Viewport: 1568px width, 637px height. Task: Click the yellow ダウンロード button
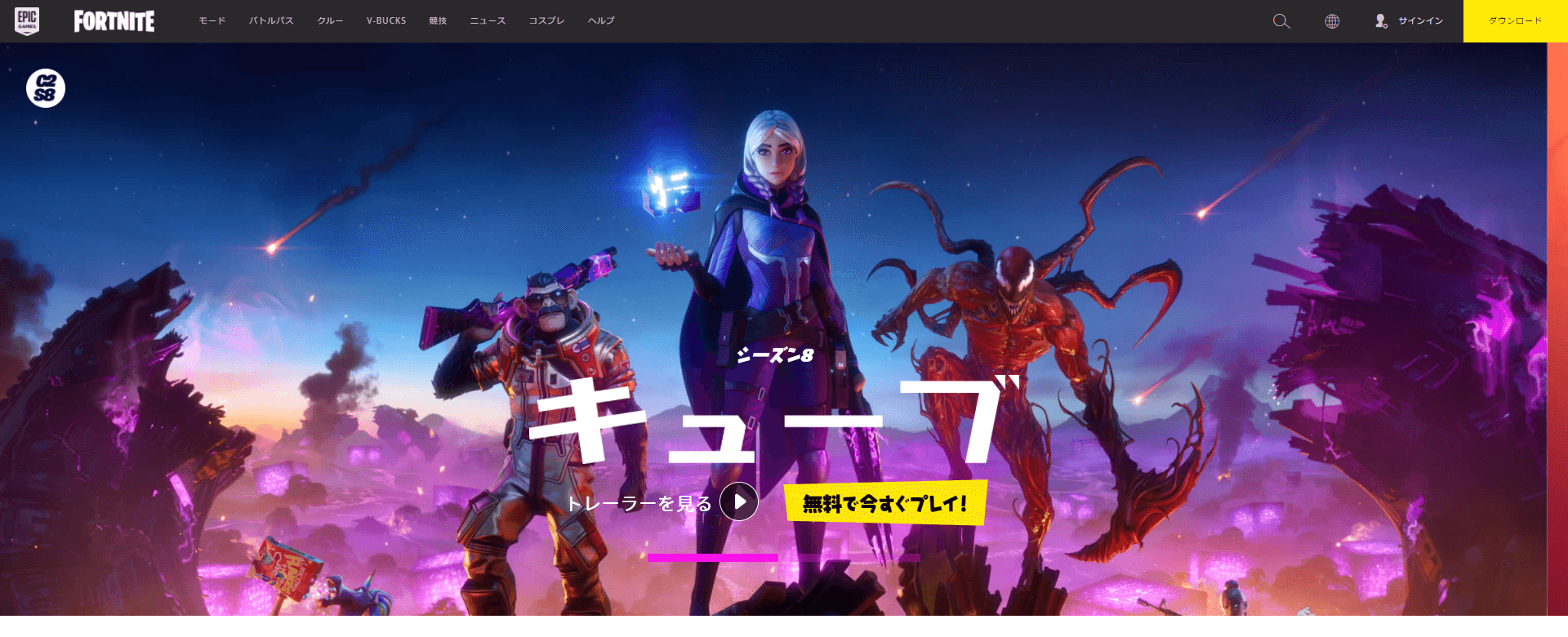point(1516,21)
